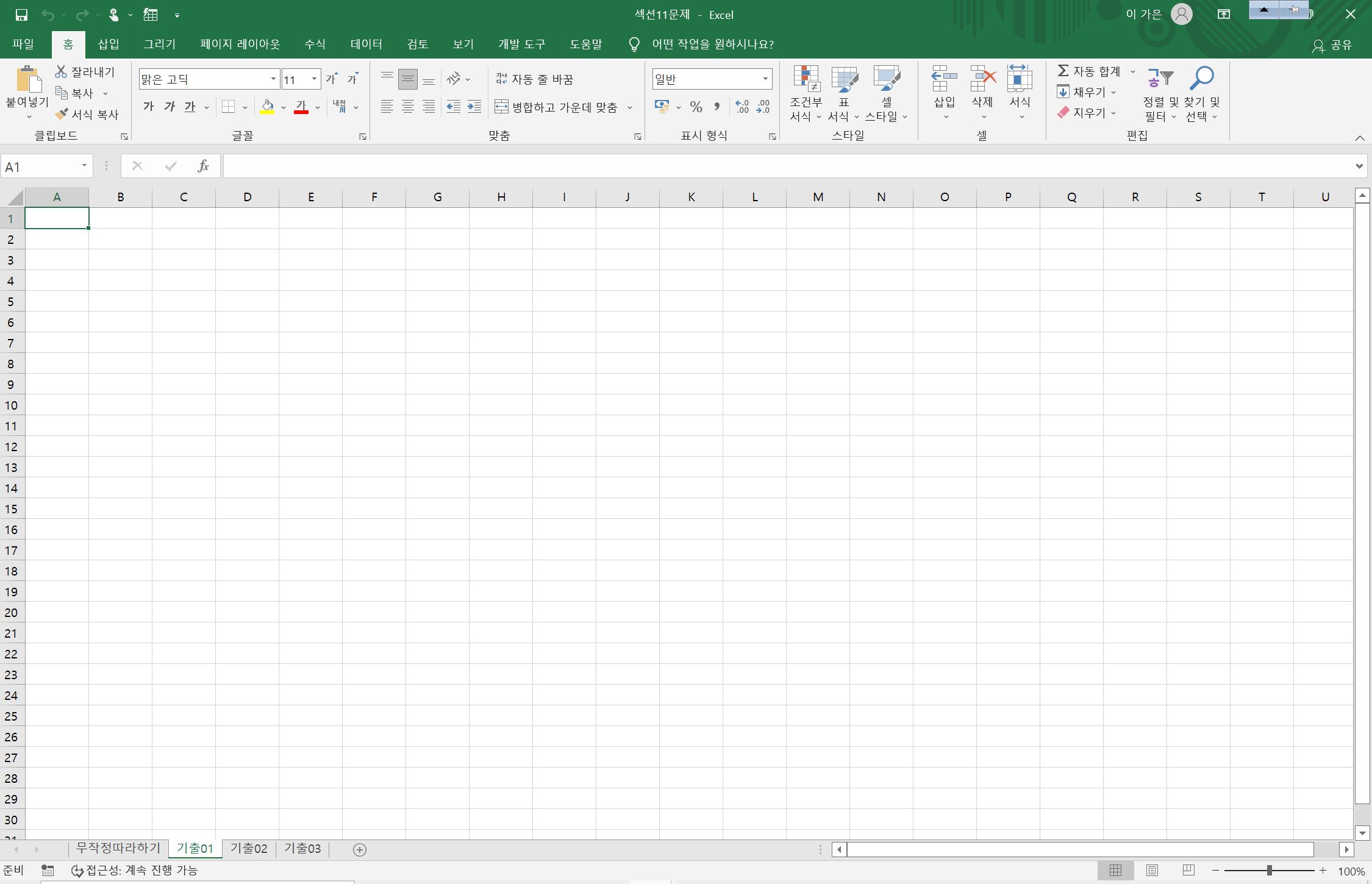Click the Find and Select magnifier icon
The height and width of the screenshot is (884, 1372).
tap(1201, 79)
